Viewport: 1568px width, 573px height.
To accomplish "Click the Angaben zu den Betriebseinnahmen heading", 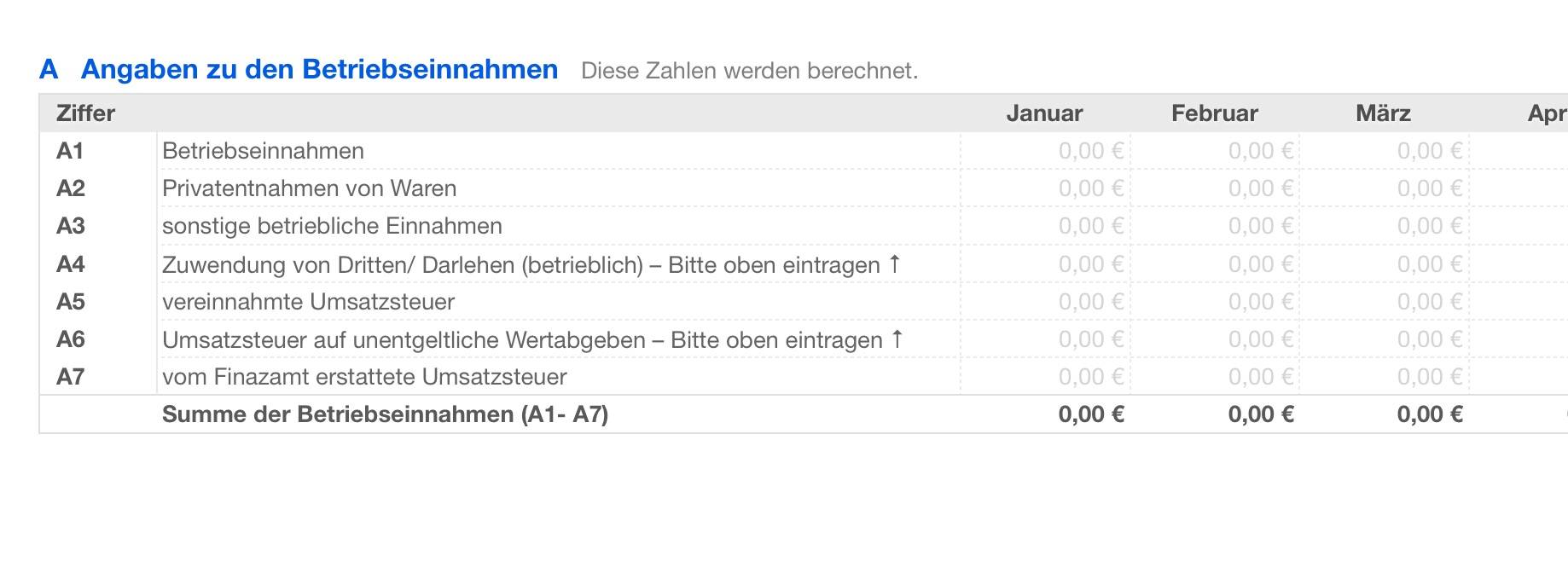I will (x=319, y=69).
